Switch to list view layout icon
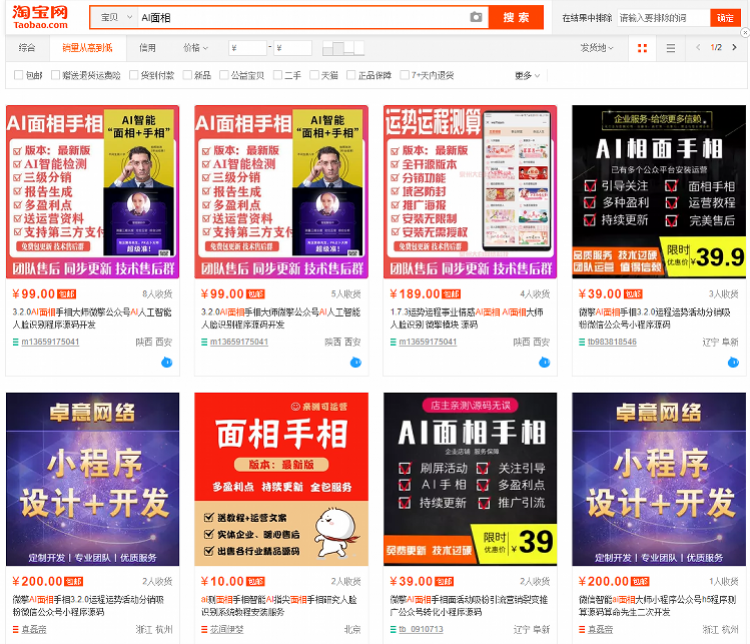This screenshot has height=644, width=750. (671, 48)
